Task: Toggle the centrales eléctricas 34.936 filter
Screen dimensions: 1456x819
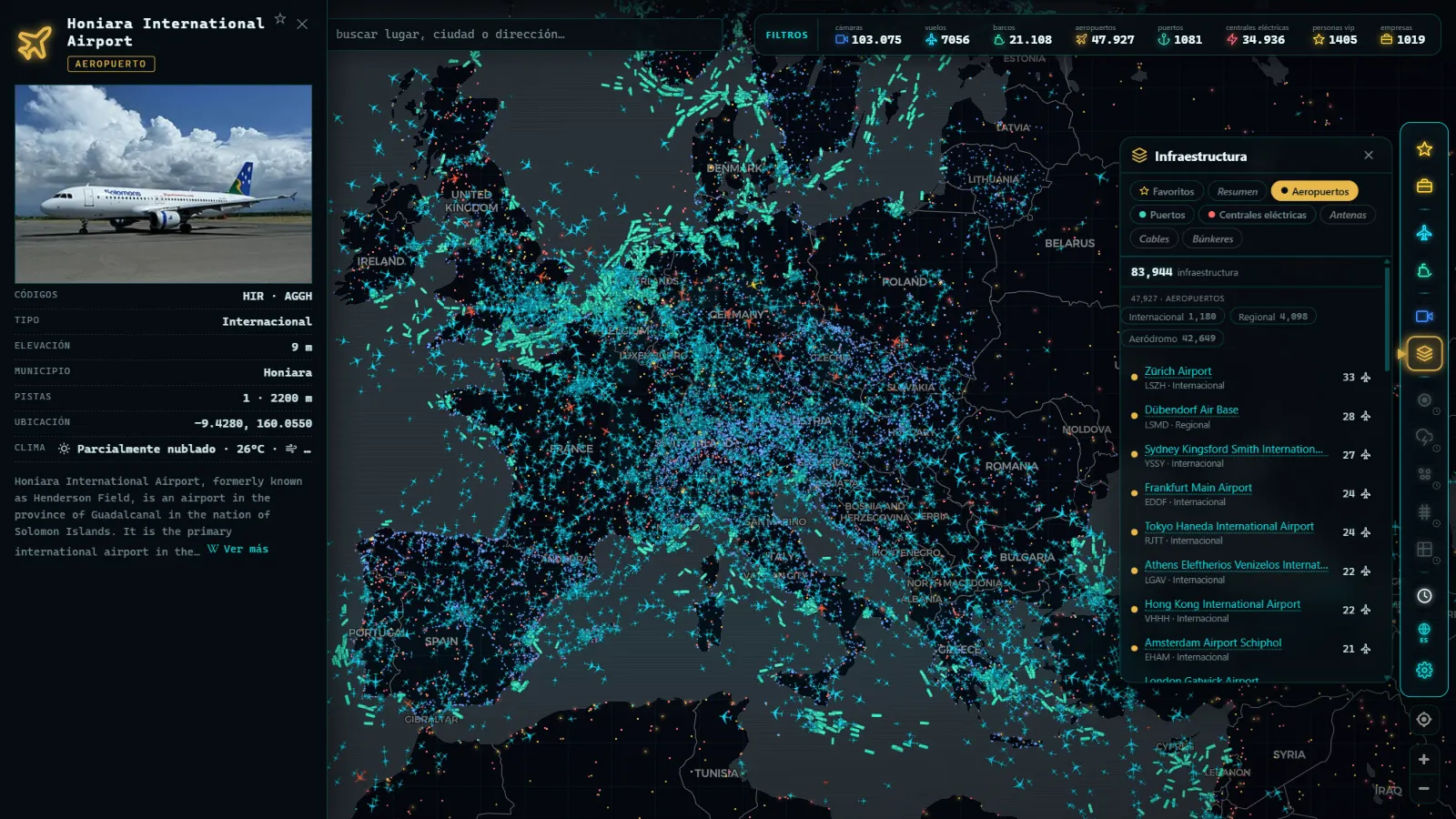Action: click(1257, 35)
